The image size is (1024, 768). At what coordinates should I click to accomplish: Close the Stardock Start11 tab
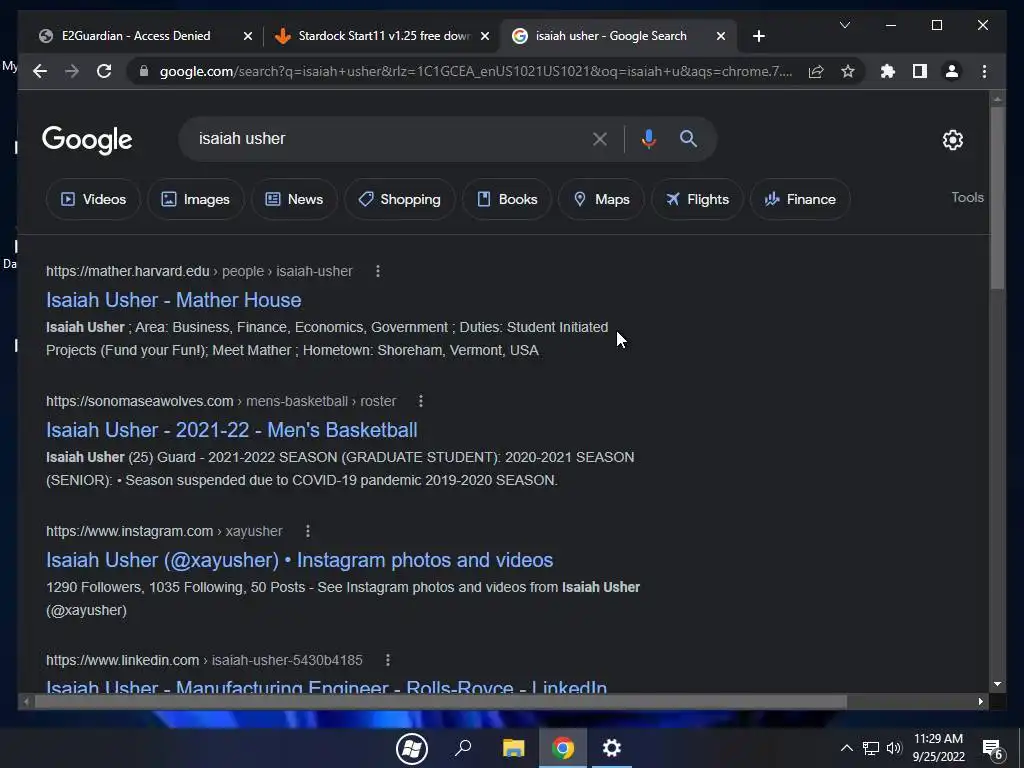485,36
